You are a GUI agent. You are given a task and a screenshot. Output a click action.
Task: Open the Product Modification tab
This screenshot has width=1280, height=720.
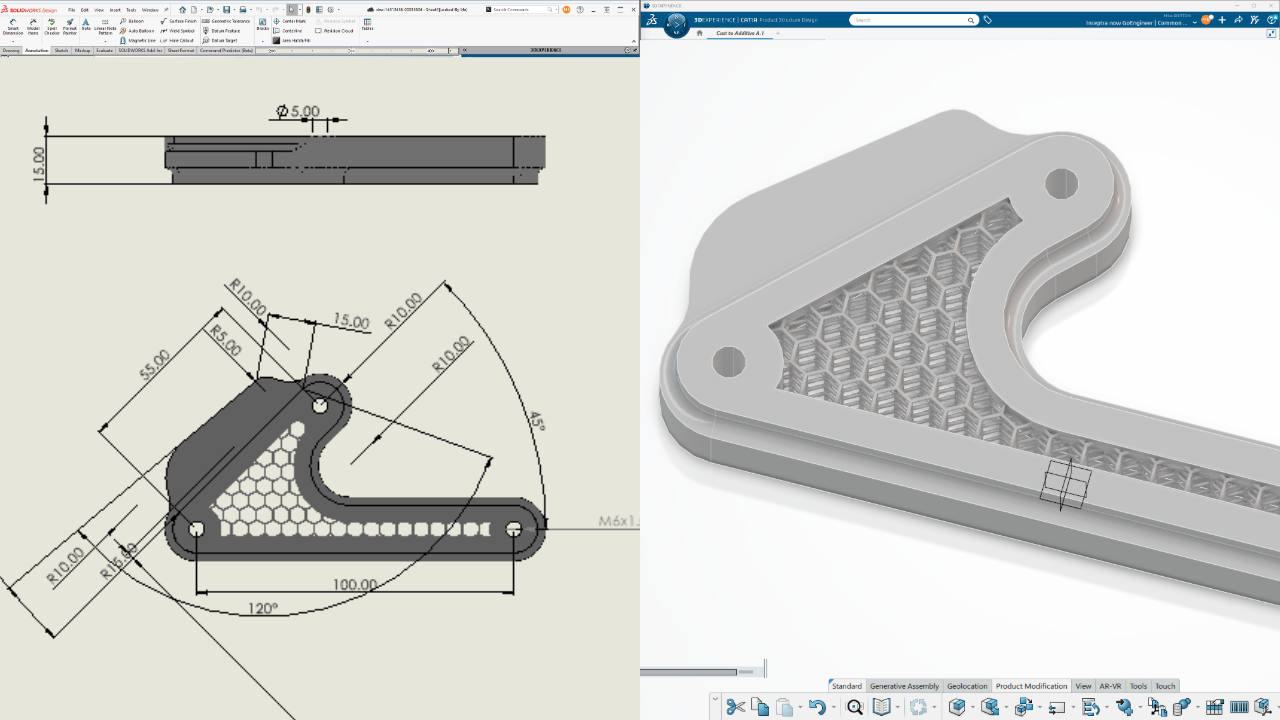[1031, 686]
